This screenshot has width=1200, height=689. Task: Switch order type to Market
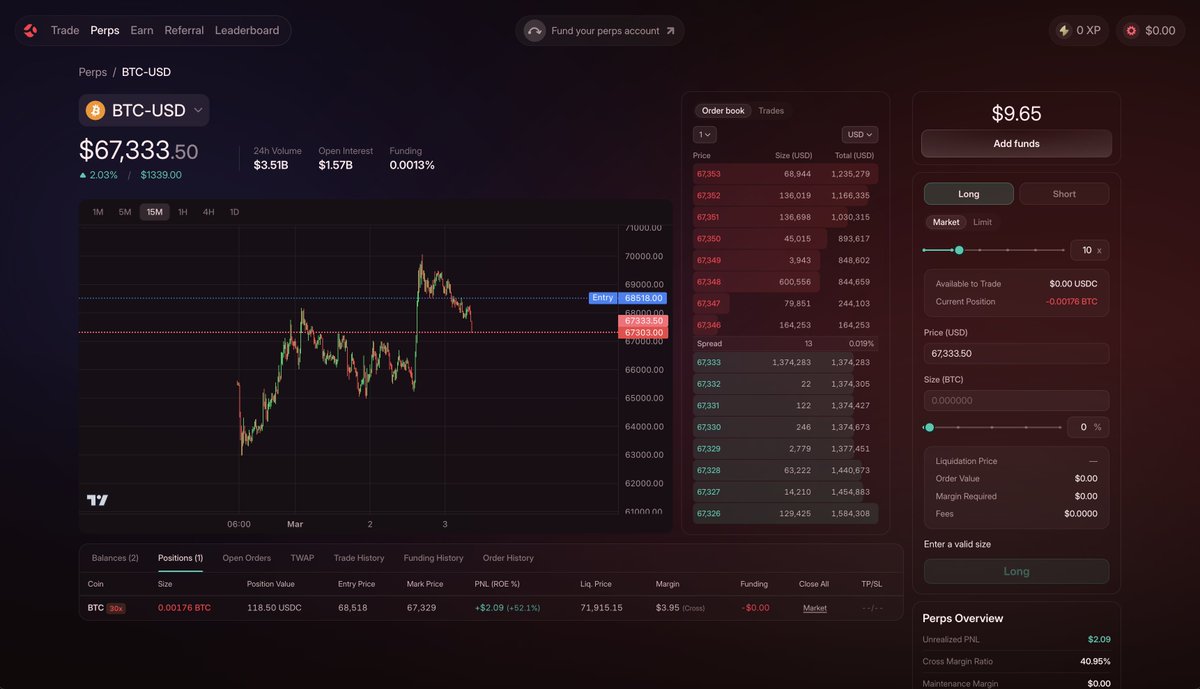point(945,222)
